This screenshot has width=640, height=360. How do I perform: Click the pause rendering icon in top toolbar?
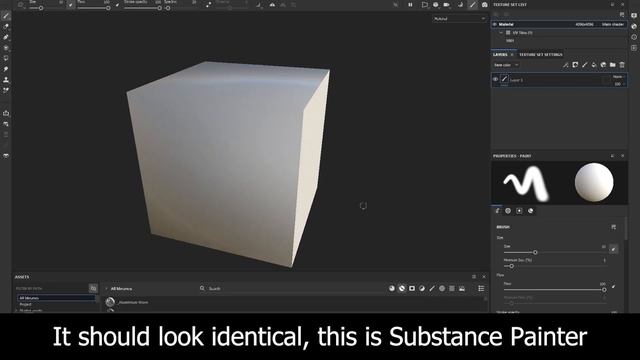(410, 5)
